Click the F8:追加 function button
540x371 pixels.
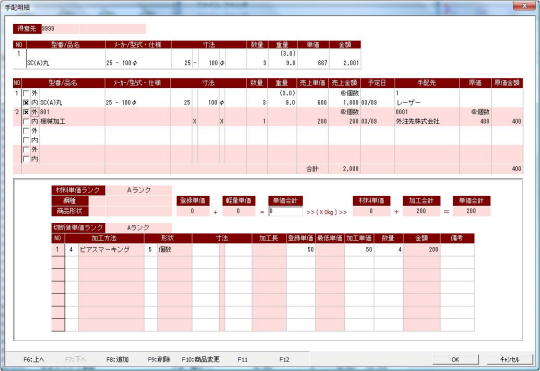pyautogui.click(x=117, y=359)
